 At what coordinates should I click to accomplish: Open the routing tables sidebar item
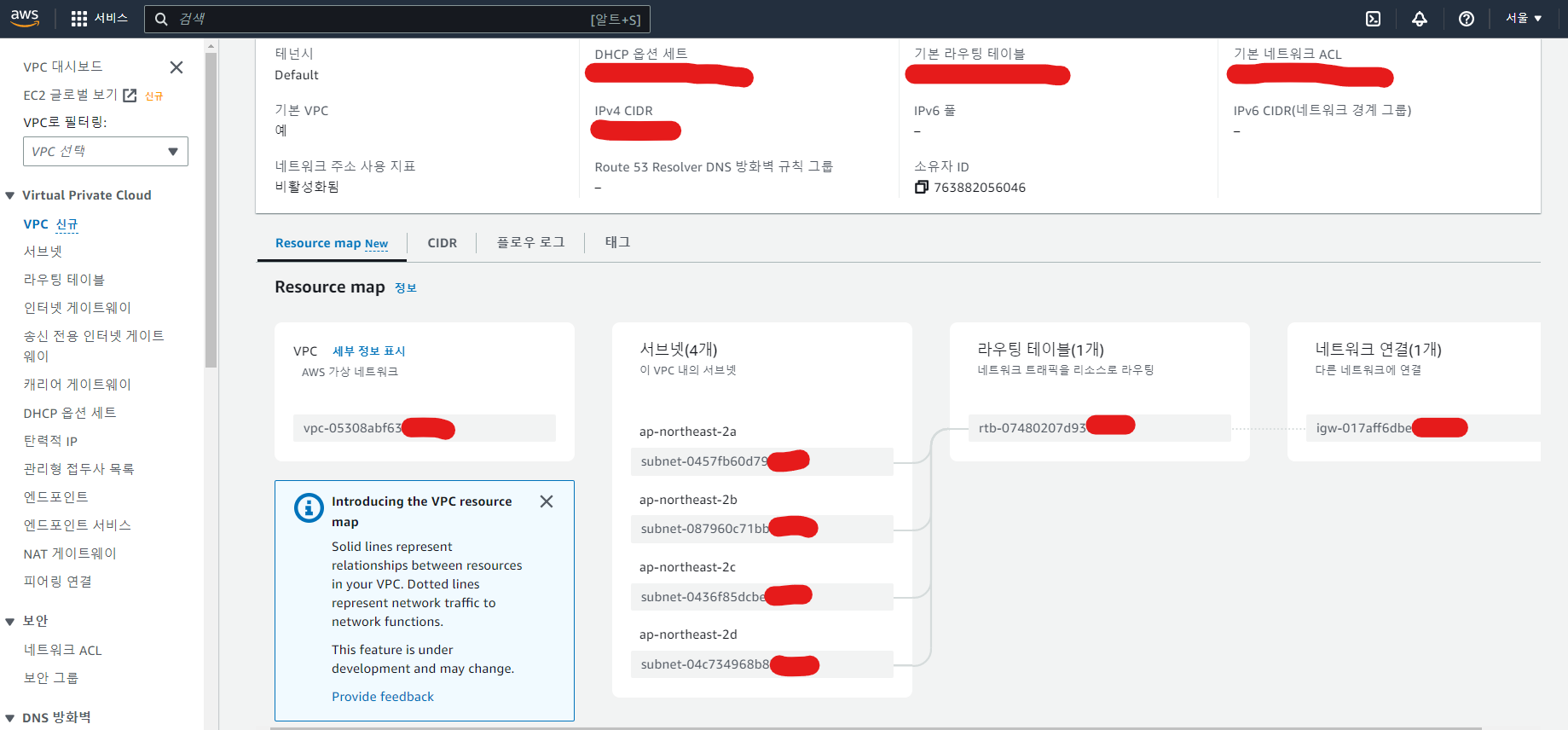pos(64,280)
